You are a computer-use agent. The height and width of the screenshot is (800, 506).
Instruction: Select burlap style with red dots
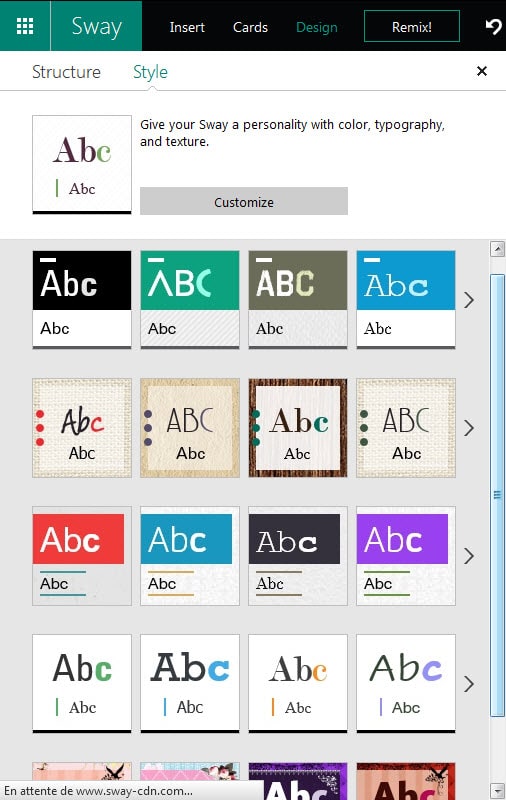[82, 428]
